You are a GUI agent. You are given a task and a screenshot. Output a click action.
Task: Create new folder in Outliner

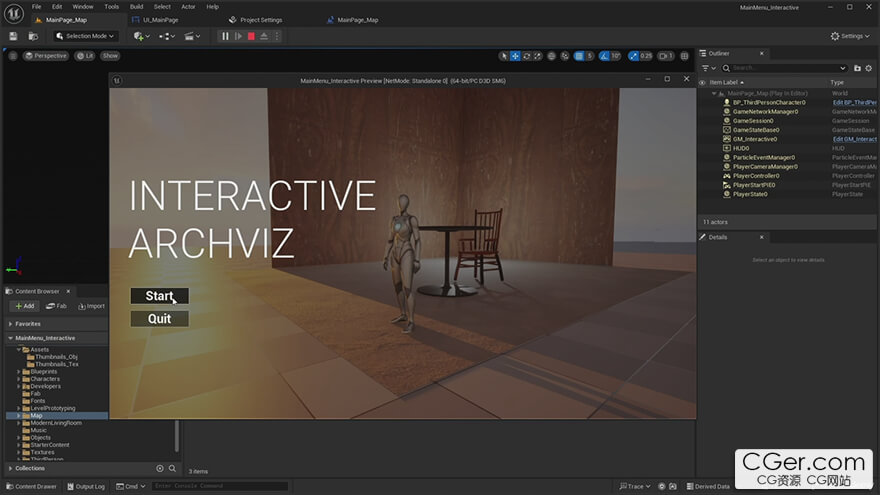[857, 68]
